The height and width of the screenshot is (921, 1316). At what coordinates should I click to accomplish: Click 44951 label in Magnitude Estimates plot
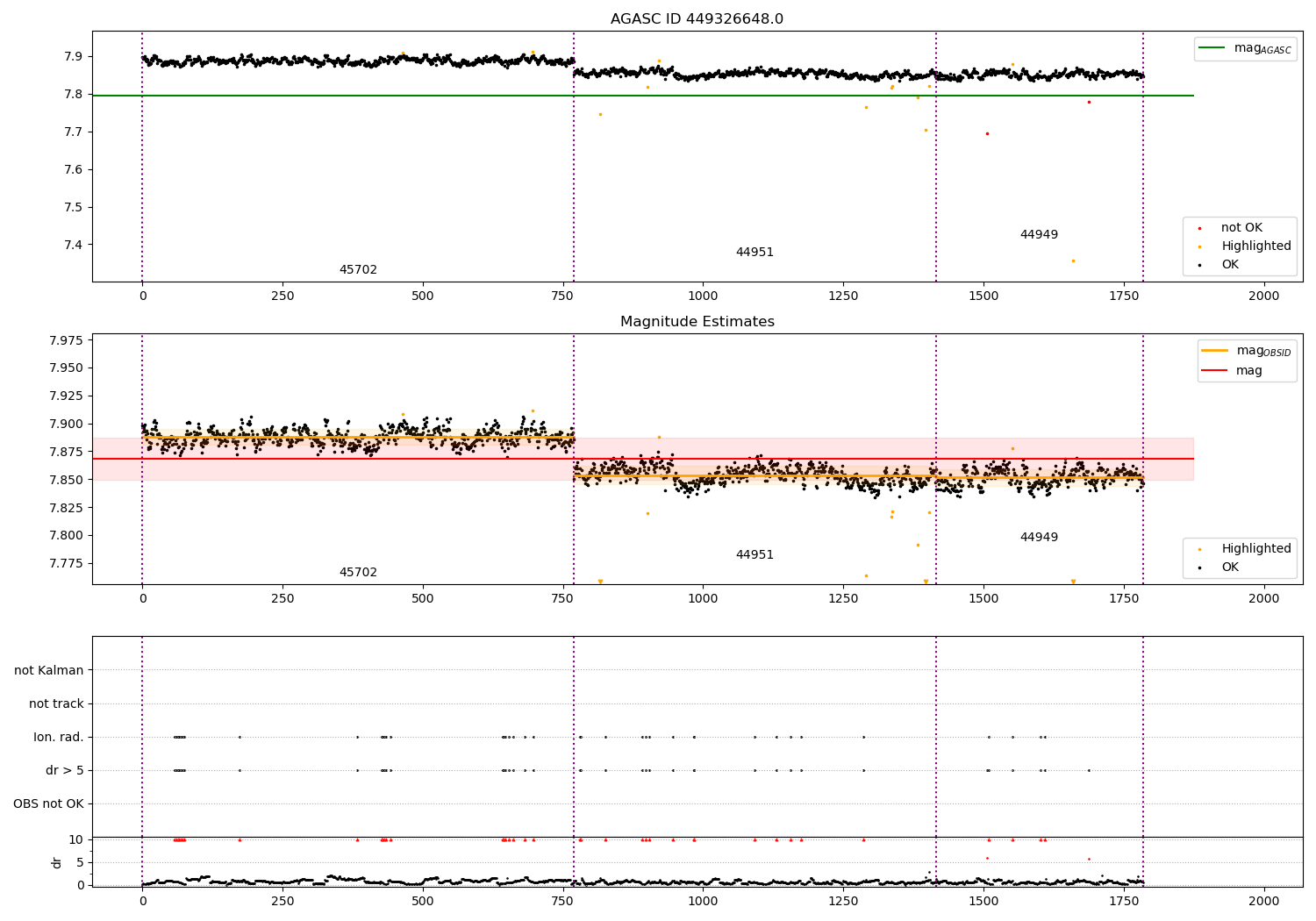[755, 555]
